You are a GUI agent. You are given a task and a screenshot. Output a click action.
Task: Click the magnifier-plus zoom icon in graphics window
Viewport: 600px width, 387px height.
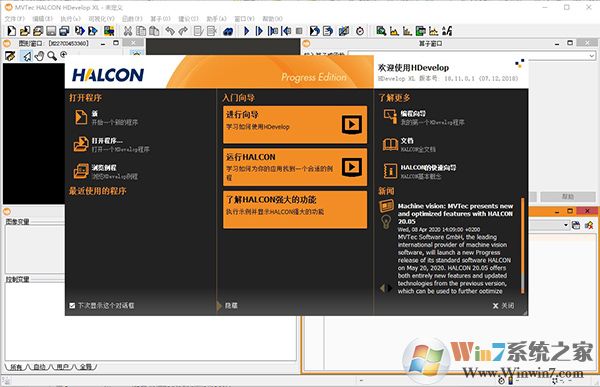(x=64, y=55)
